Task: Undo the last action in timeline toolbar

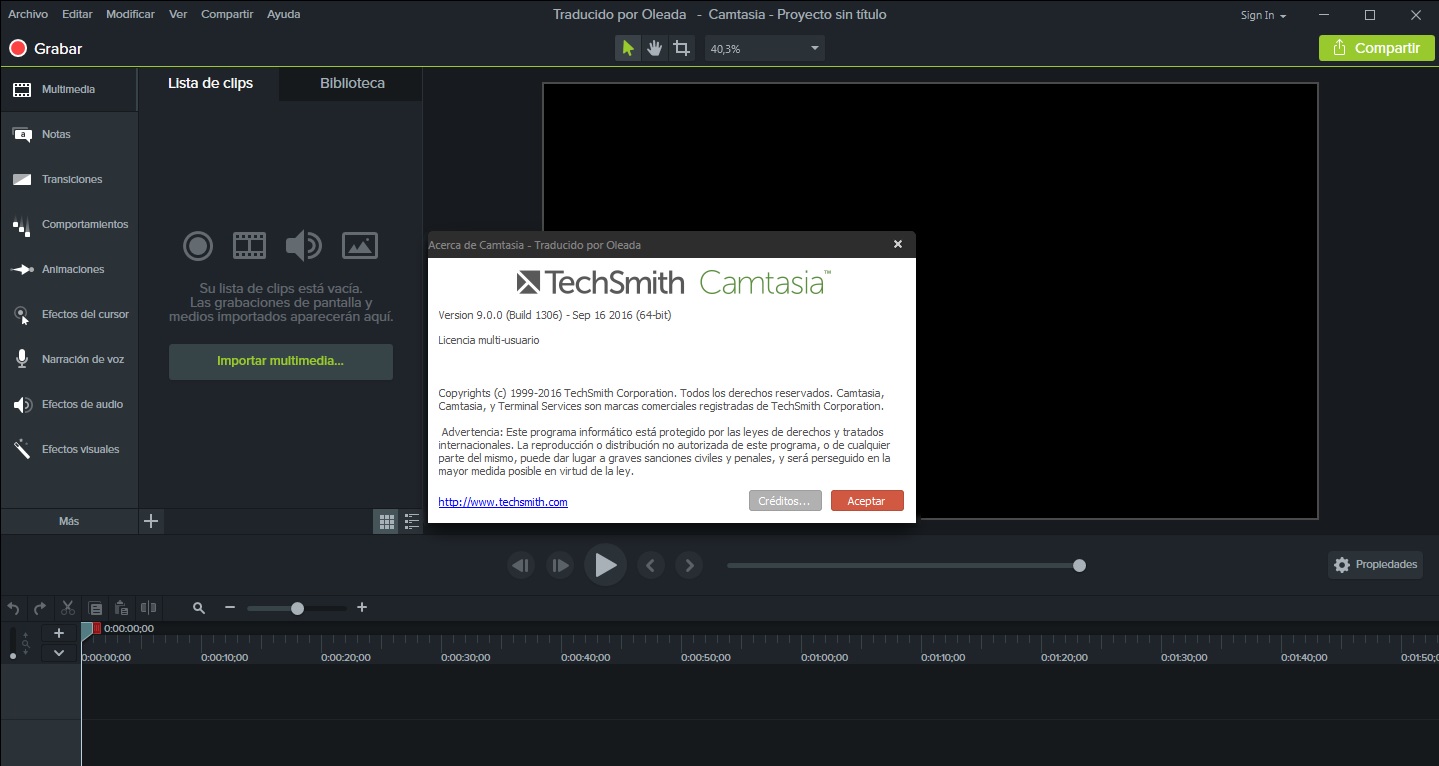Action: coord(14,608)
